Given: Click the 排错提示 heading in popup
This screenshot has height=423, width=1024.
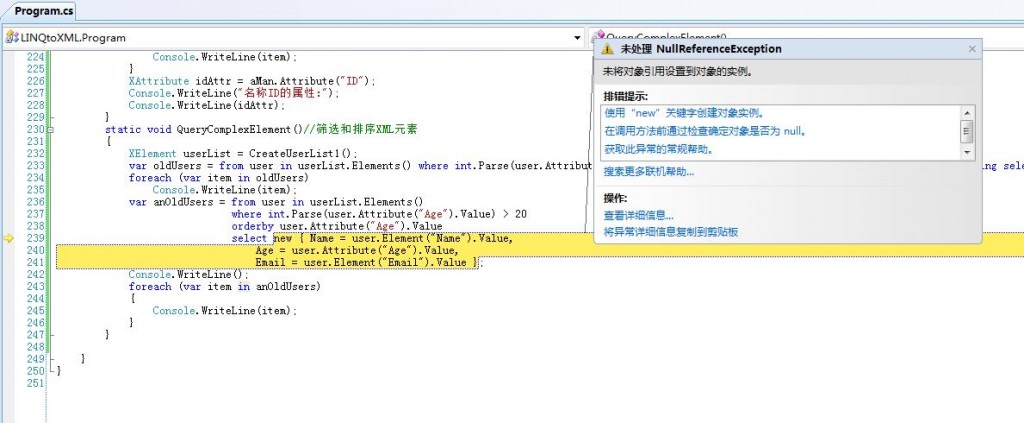Looking at the screenshot, I should (625, 96).
